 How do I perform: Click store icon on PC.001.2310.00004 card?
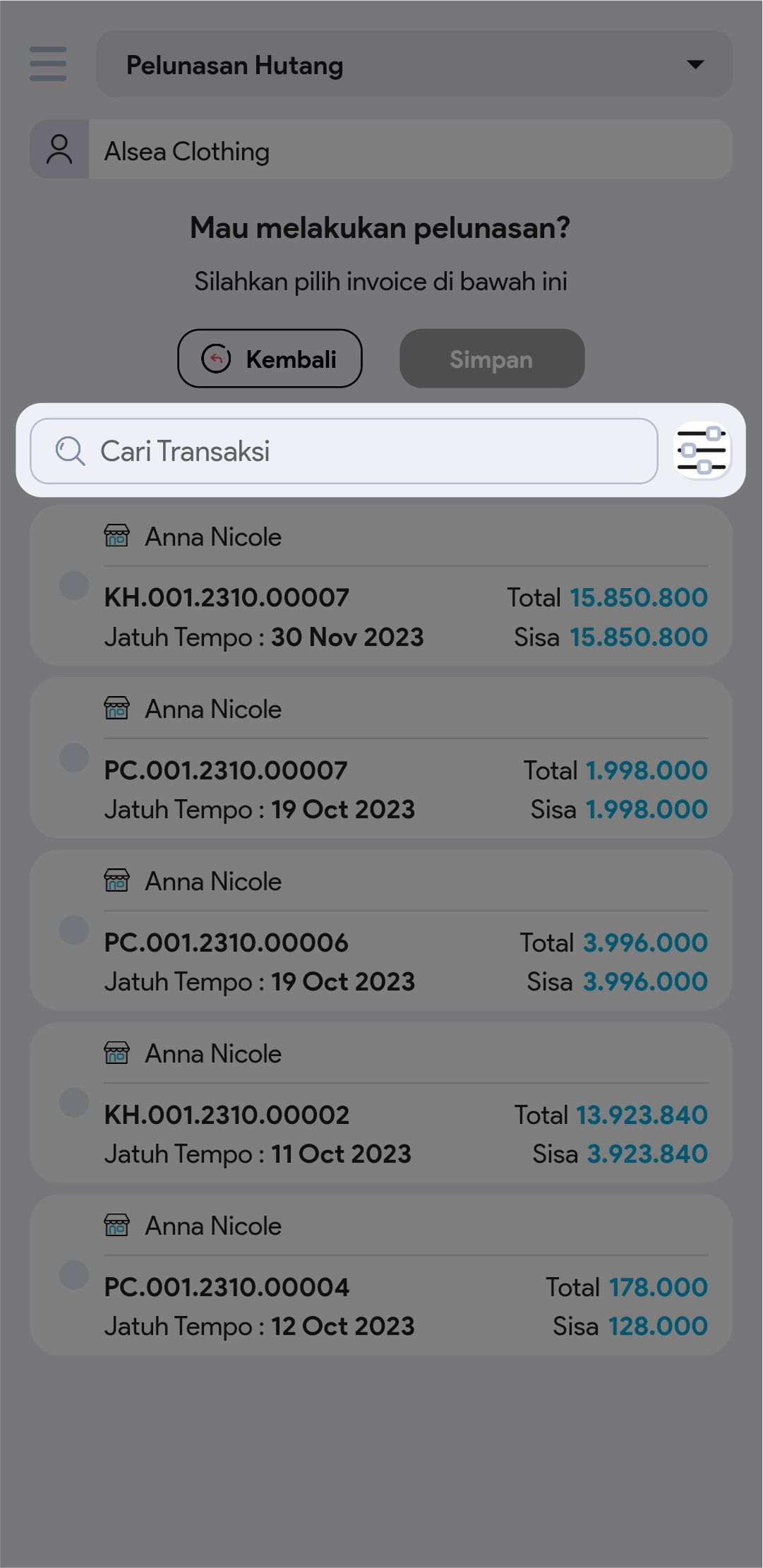pos(117,1225)
